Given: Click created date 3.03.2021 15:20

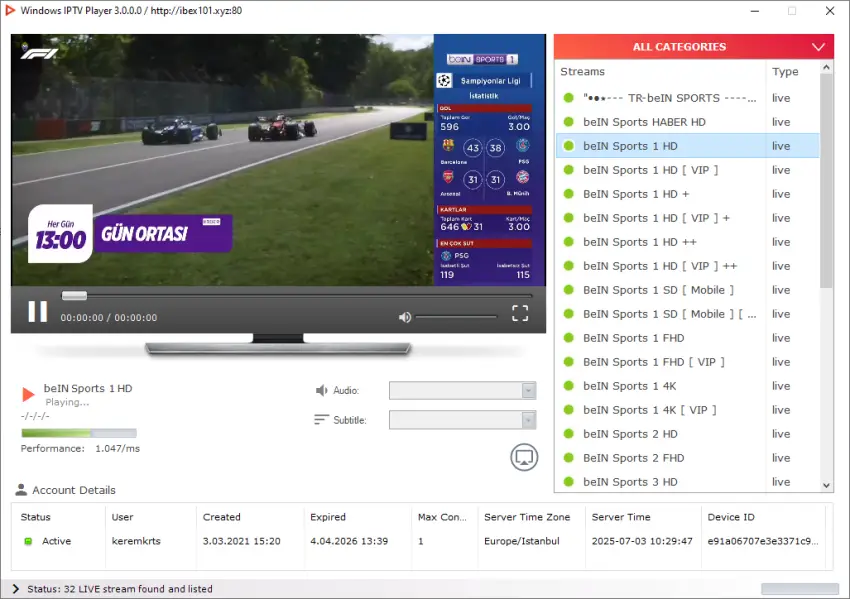Looking at the screenshot, I should pos(242,541).
